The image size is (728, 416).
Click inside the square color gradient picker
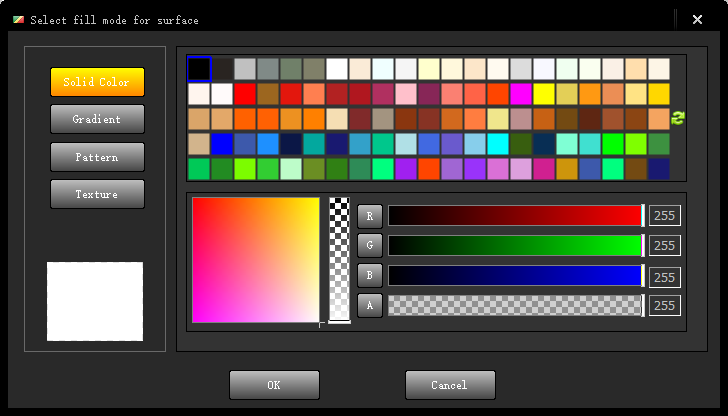pos(255,260)
